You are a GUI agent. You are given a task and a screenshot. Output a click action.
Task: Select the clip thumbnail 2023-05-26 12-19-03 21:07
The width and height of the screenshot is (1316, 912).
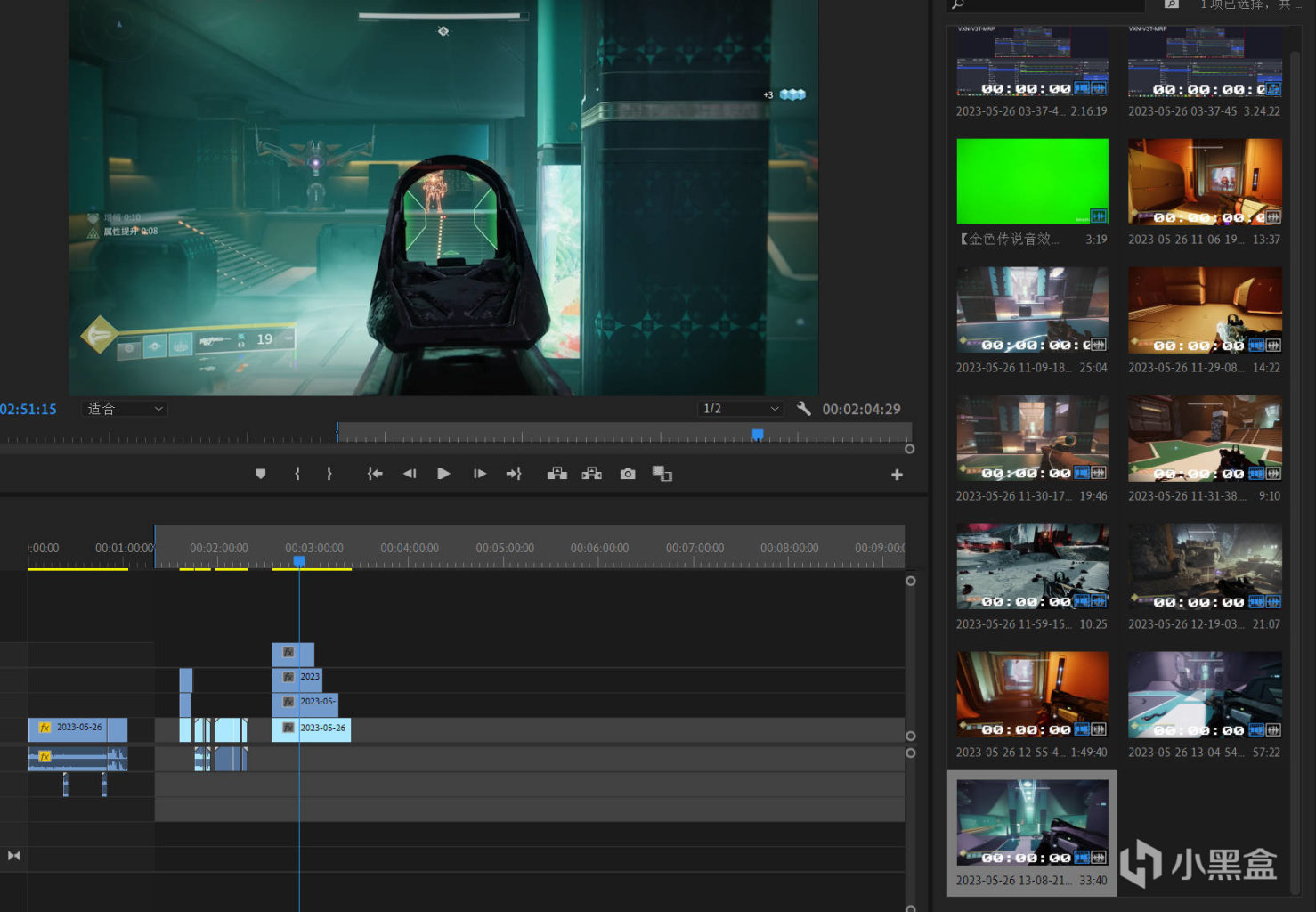(1205, 566)
